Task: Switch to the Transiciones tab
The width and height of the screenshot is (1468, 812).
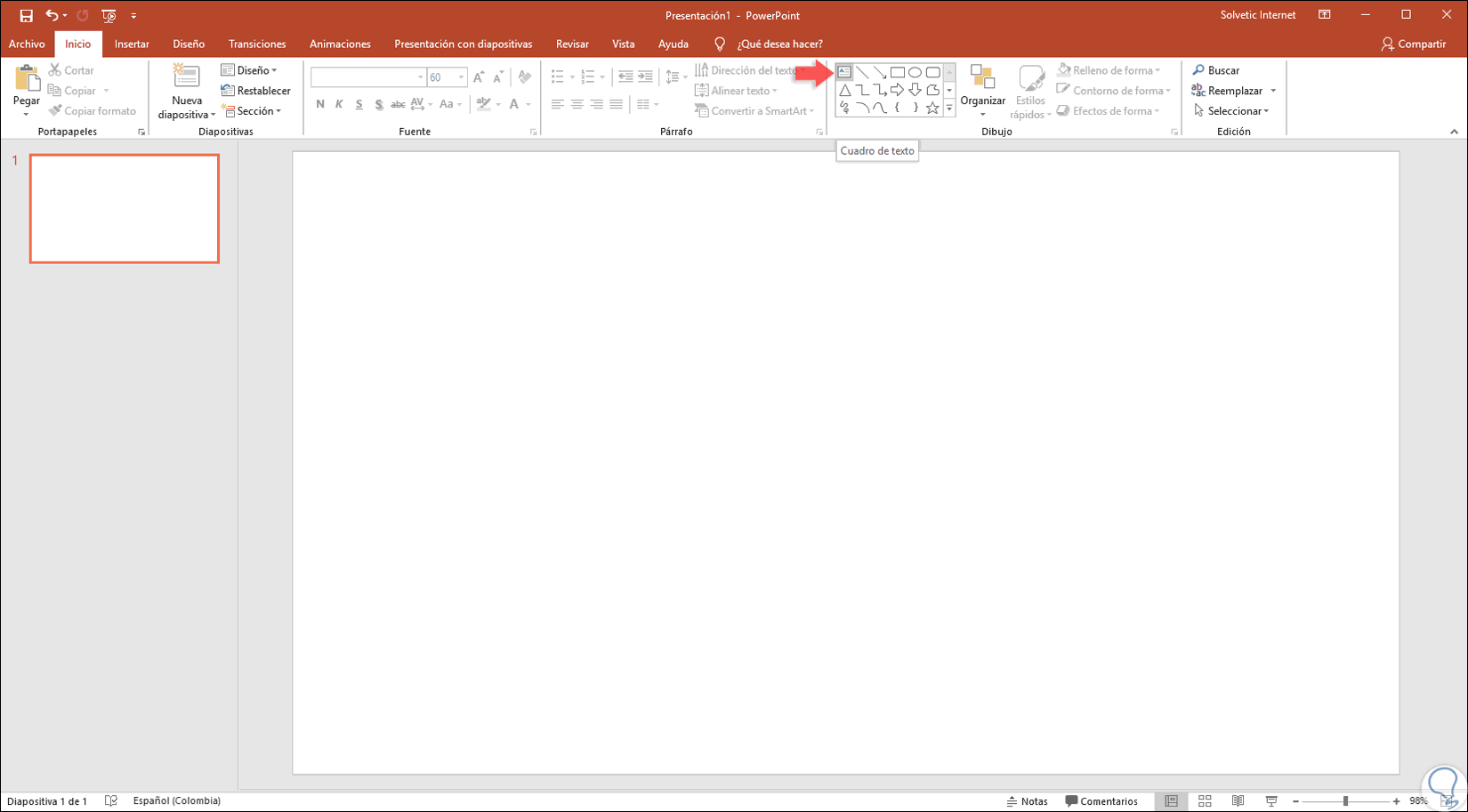Action: pyautogui.click(x=257, y=44)
